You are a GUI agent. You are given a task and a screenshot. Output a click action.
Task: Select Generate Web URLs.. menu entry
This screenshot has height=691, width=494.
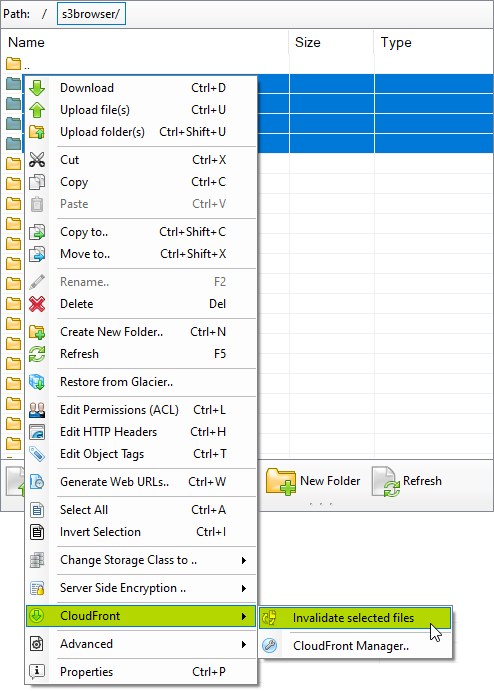[141, 482]
